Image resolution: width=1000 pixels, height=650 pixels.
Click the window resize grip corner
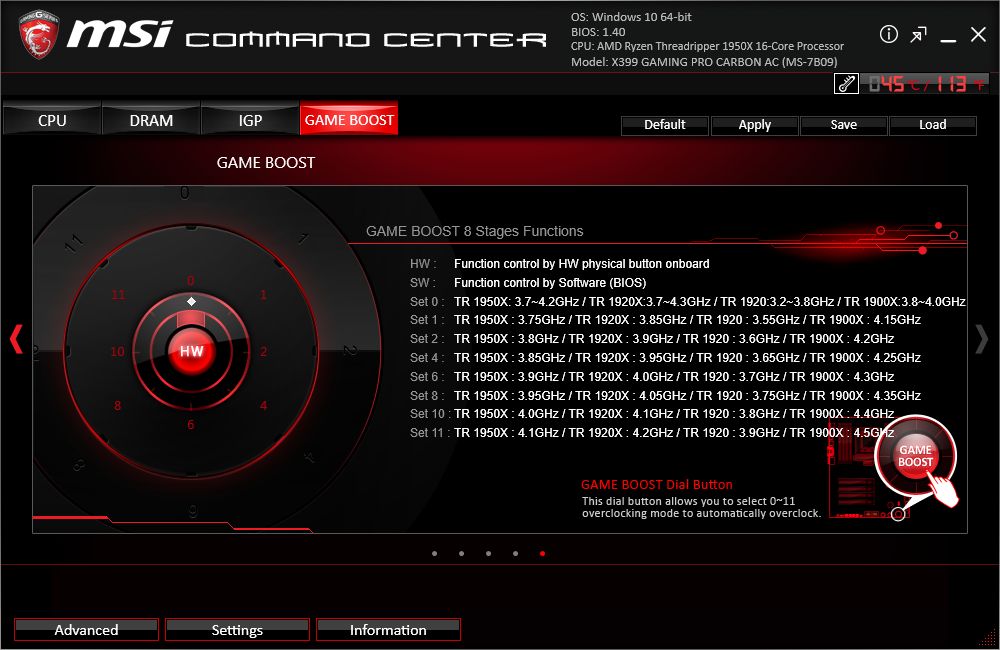989,639
